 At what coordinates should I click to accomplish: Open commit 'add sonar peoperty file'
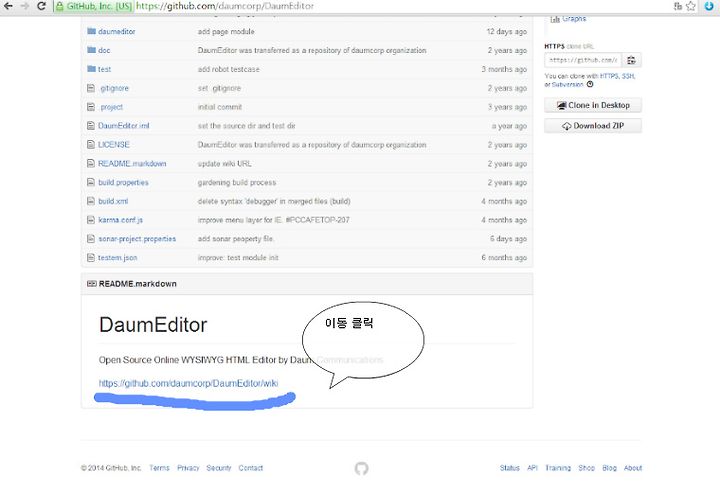click(x=236, y=239)
